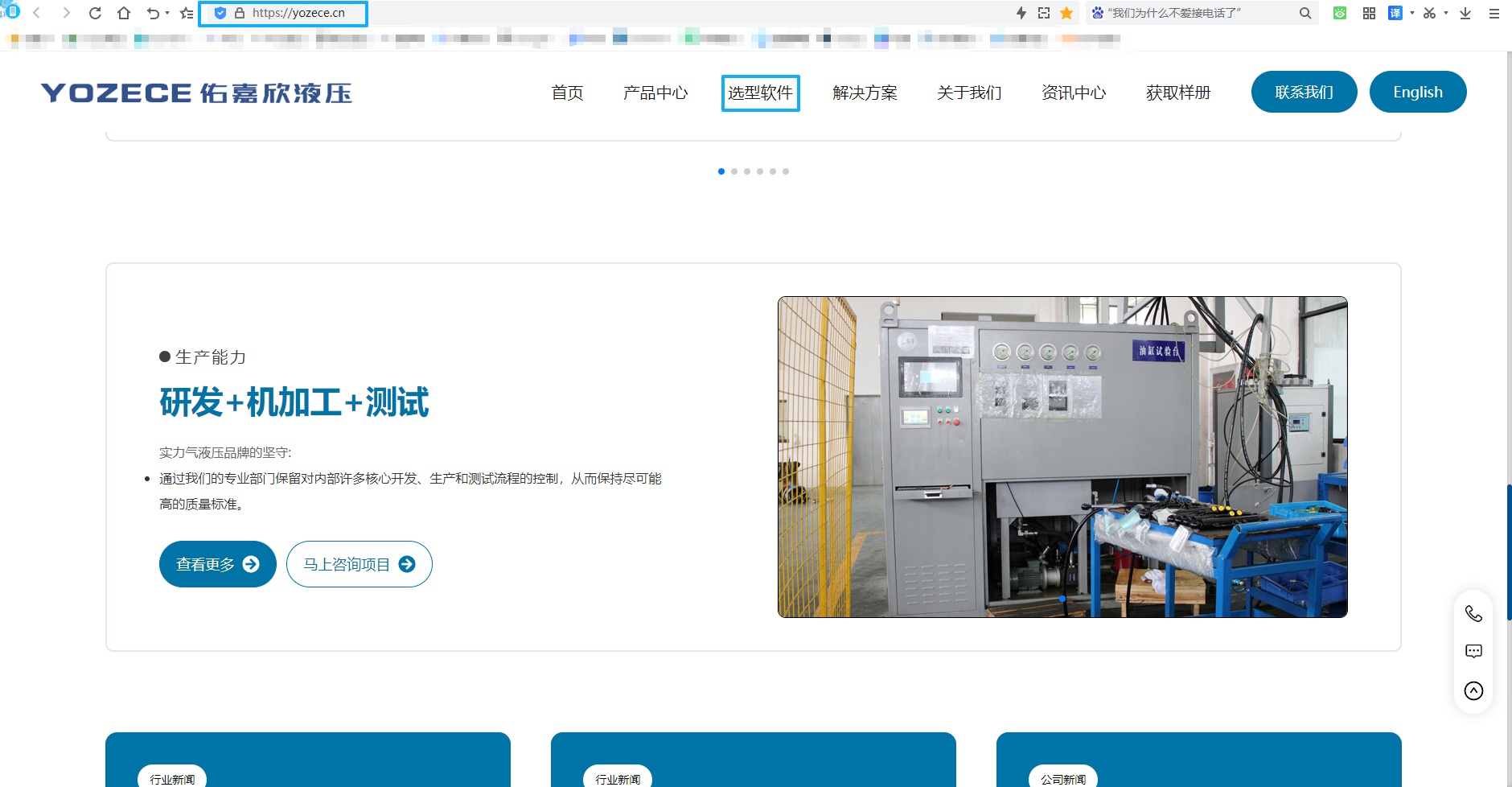Click the browser back arrow
The width and height of the screenshot is (1512, 787).
click(x=37, y=13)
